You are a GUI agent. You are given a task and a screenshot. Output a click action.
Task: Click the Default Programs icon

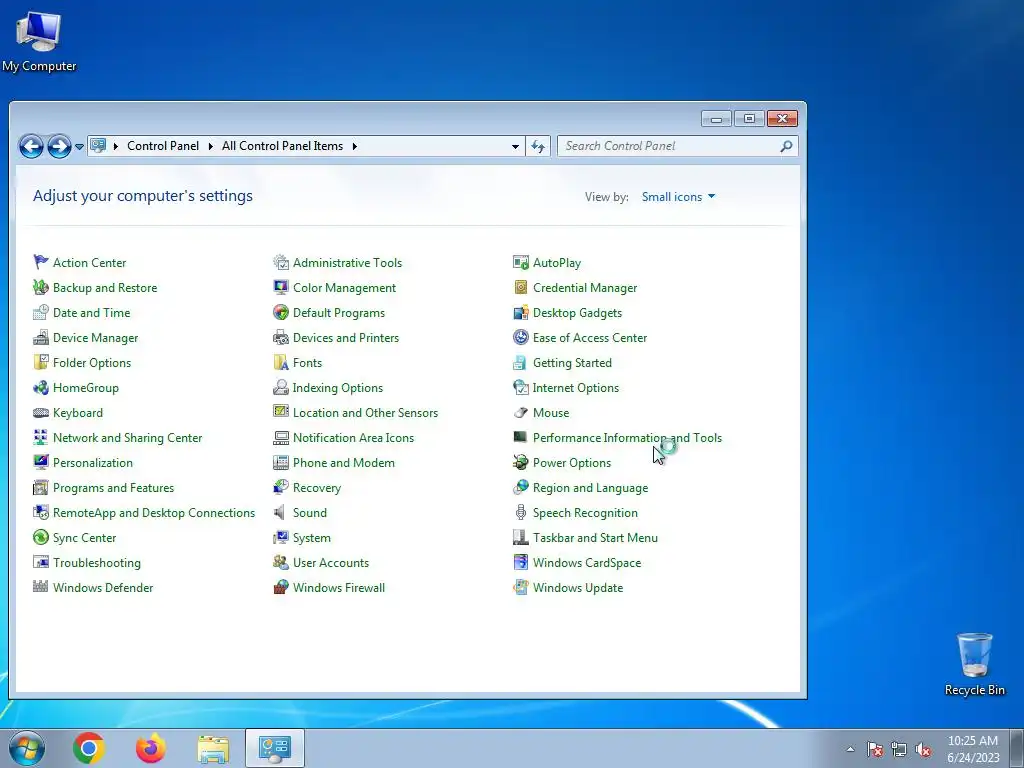point(281,312)
